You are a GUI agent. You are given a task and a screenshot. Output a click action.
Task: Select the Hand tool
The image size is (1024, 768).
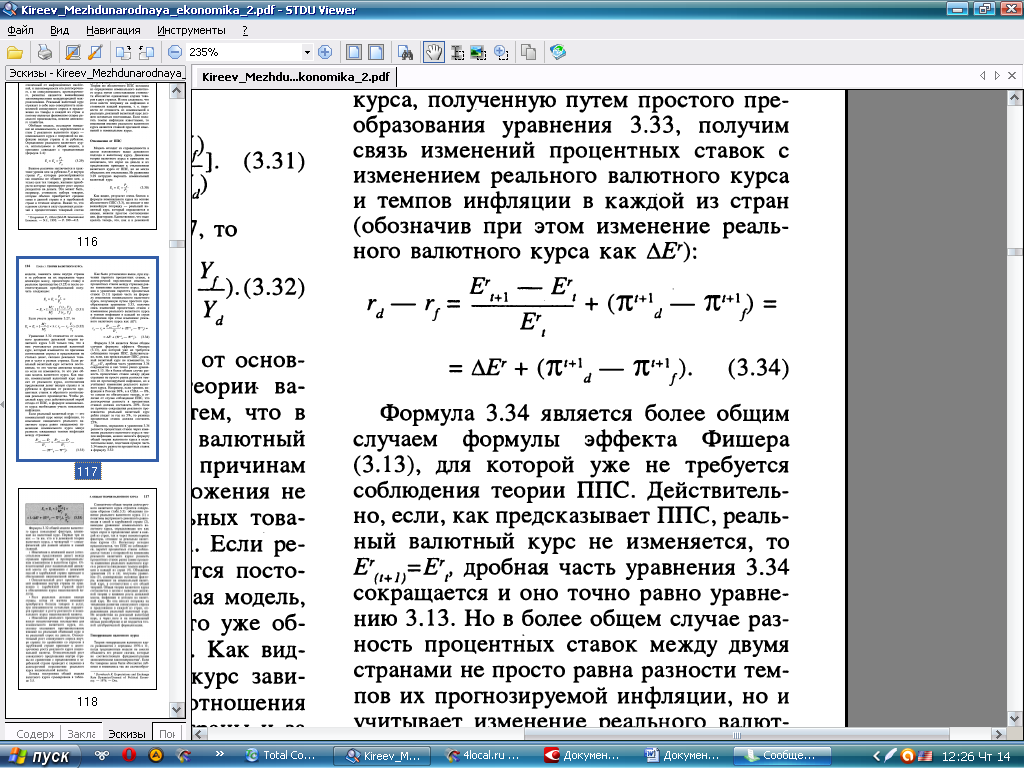pyautogui.click(x=434, y=52)
